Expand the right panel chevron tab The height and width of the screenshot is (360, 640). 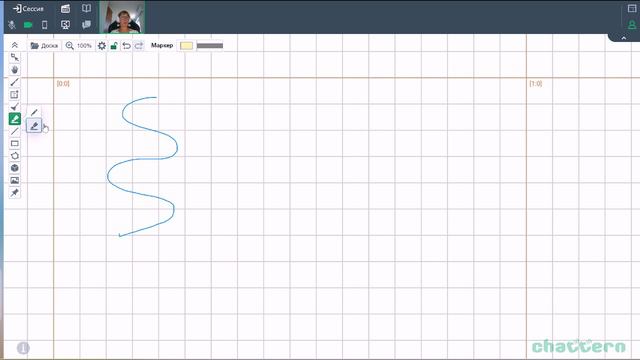tap(624, 38)
